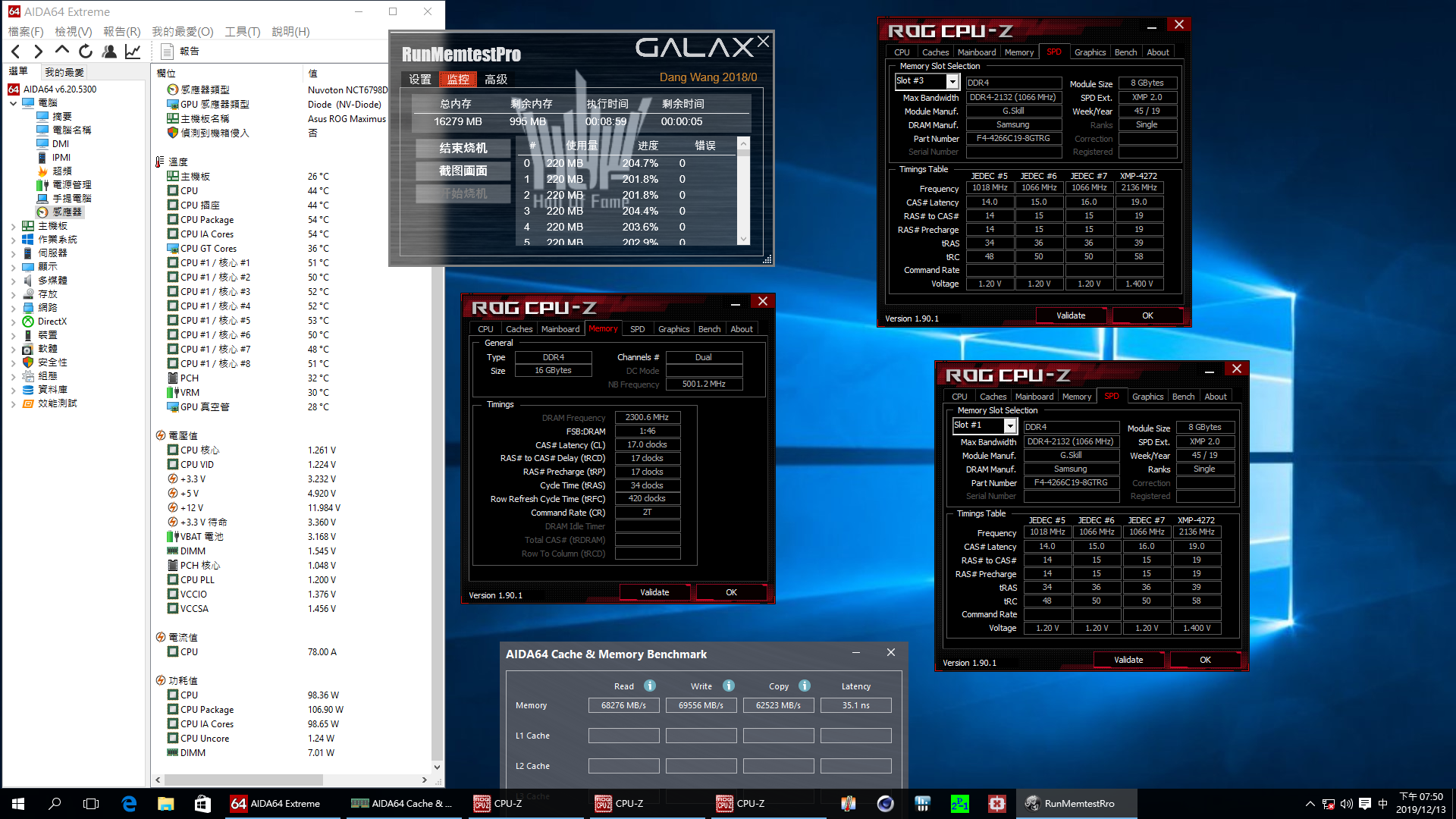Click AIDA64 sensor list horizontal scrollbar
The height and width of the screenshot is (819, 1456).
point(290,780)
